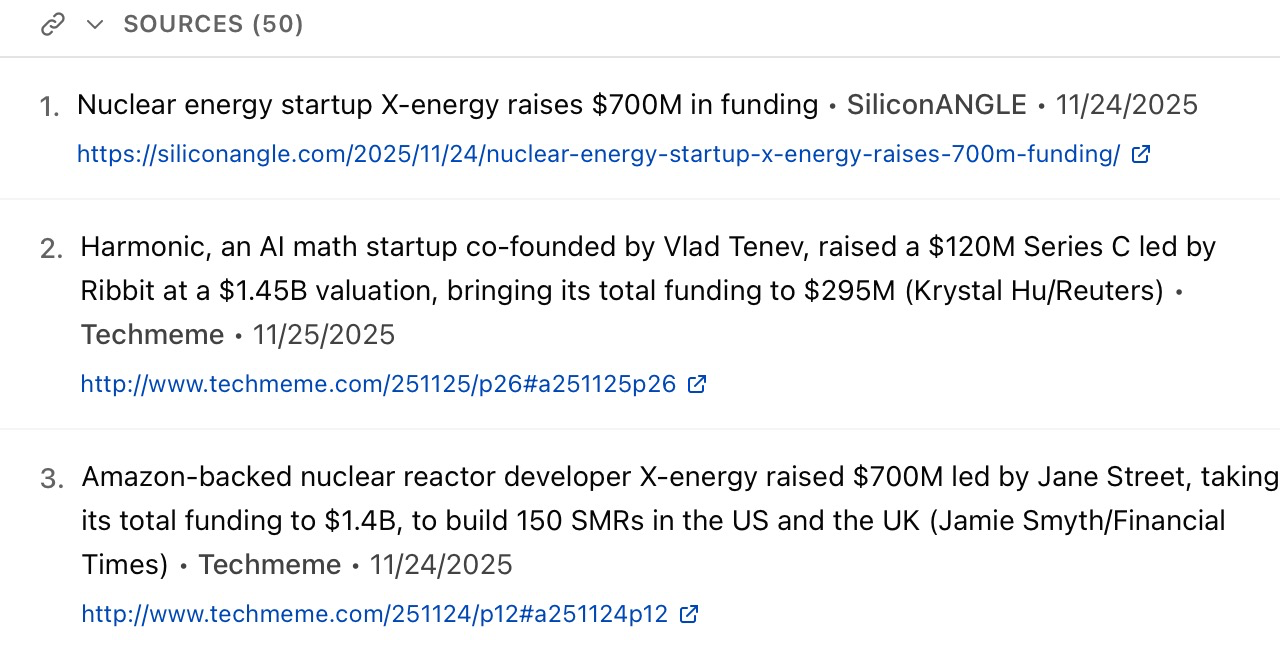This screenshot has height=656, width=1280.
Task: Click external-link icon after the siliconangle URL
Action: pos(1140,154)
